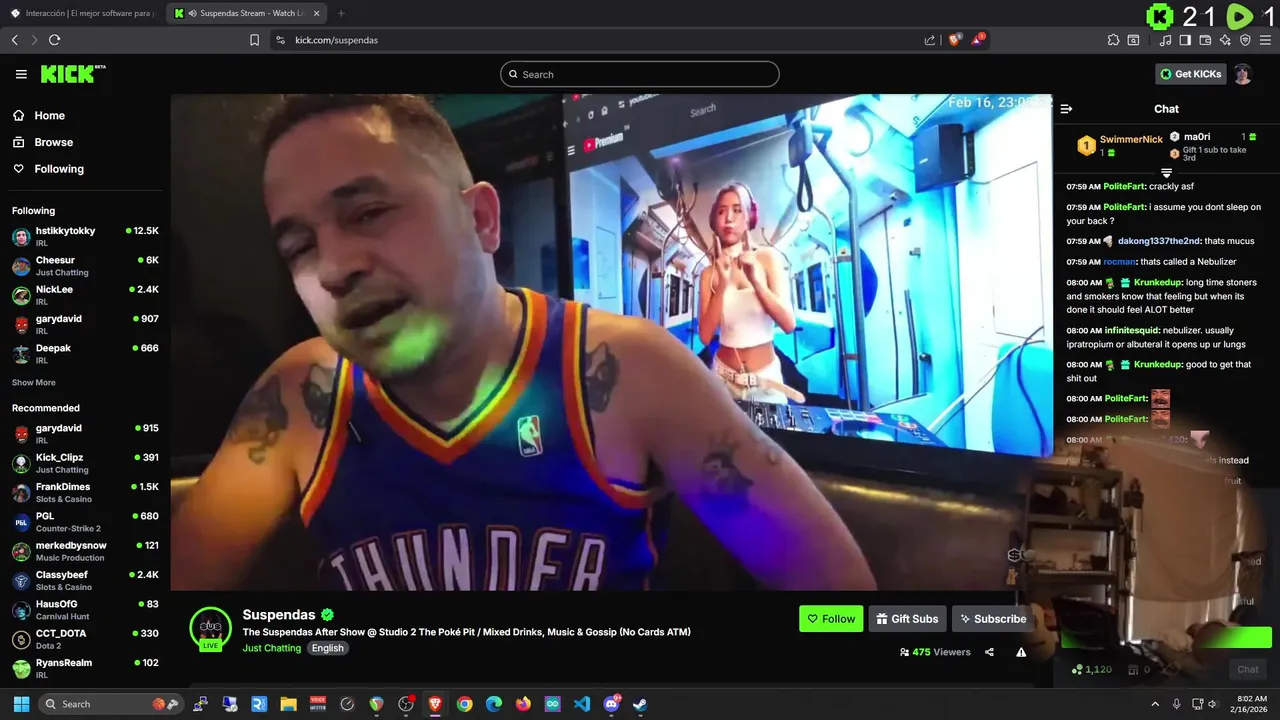Image resolution: width=1280 pixels, height=720 pixels.
Task: Click the video player
Action: pos(611,342)
